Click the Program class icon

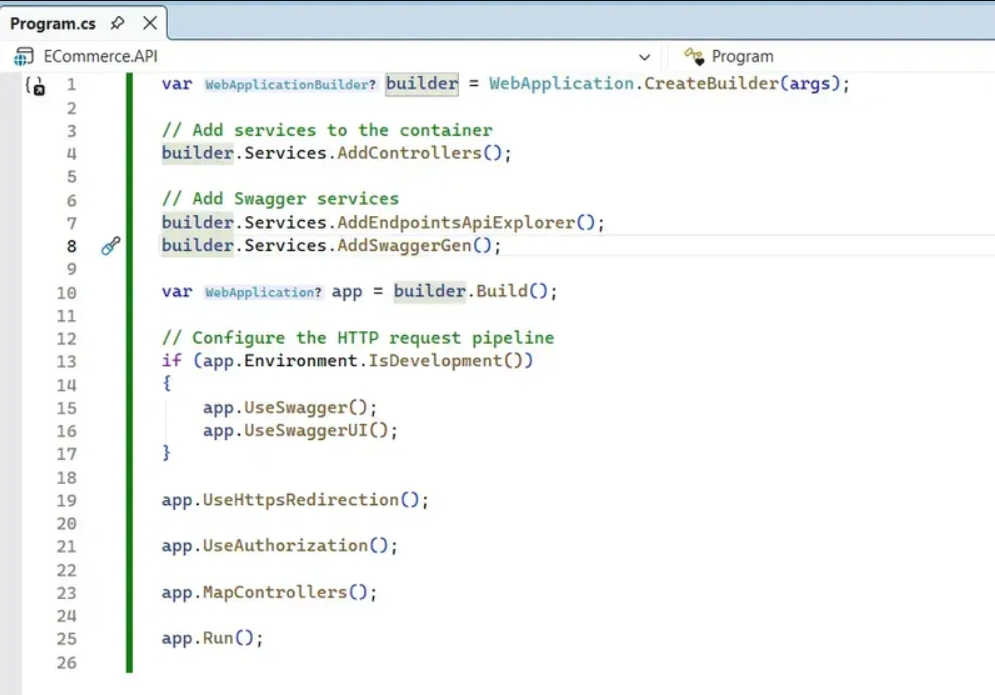tap(694, 56)
